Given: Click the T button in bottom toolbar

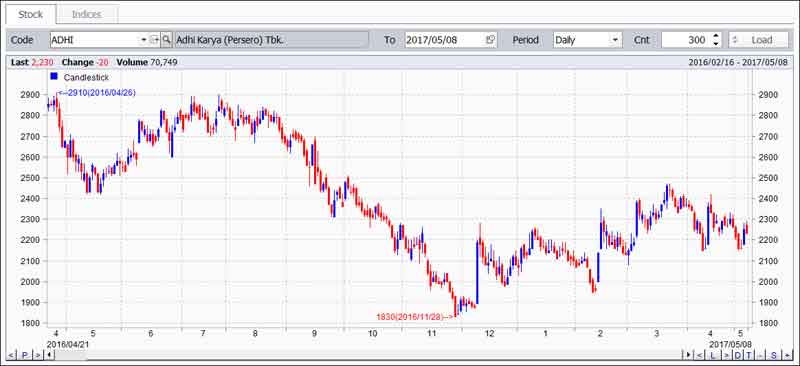Looking at the screenshot, I should [x=749, y=355].
